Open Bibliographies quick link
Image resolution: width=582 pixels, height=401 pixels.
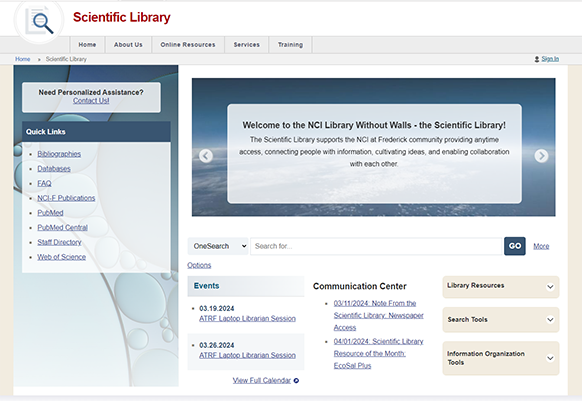[59, 154]
